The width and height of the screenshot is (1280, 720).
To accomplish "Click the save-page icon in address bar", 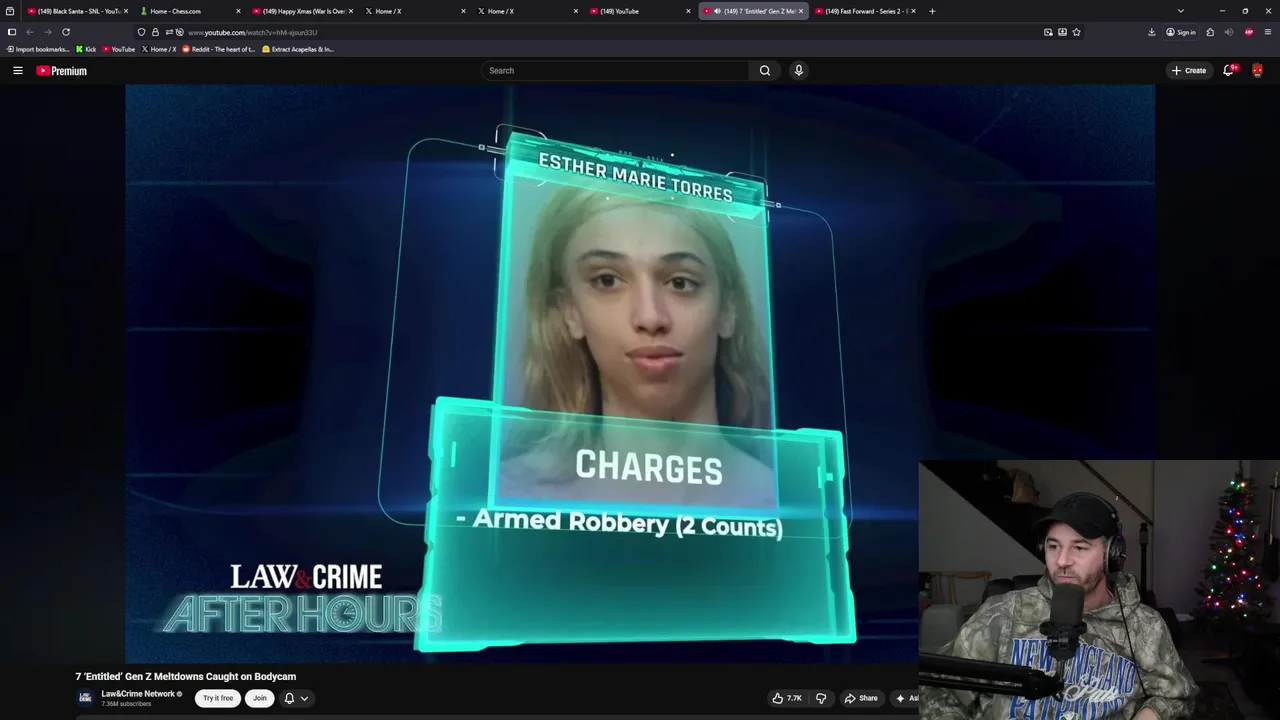I will (x=1062, y=32).
